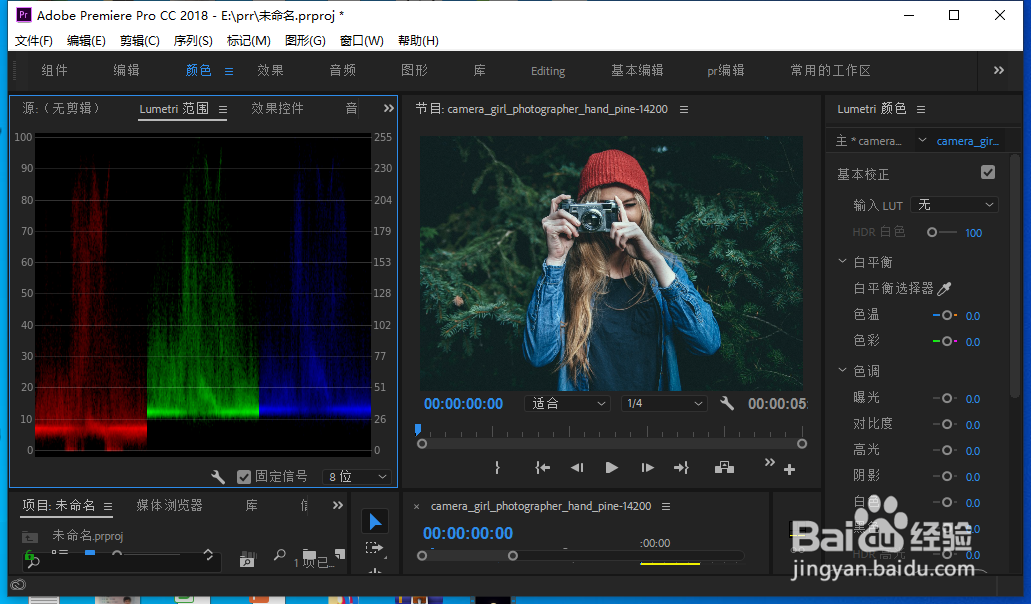The height and width of the screenshot is (604, 1031).
Task: Uncheck the 固定信号 checkbox
Action: pos(244,477)
